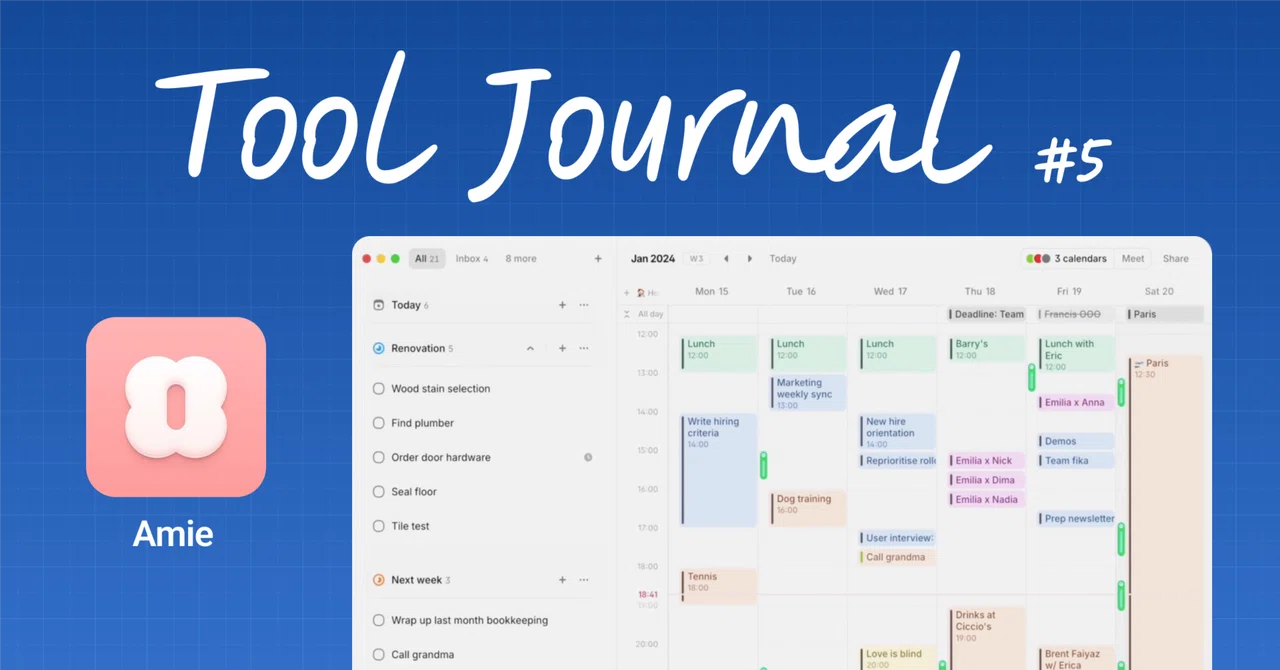Add timezone with plus beside Mon 15
Image resolution: width=1280 pixels, height=670 pixels.
click(627, 293)
